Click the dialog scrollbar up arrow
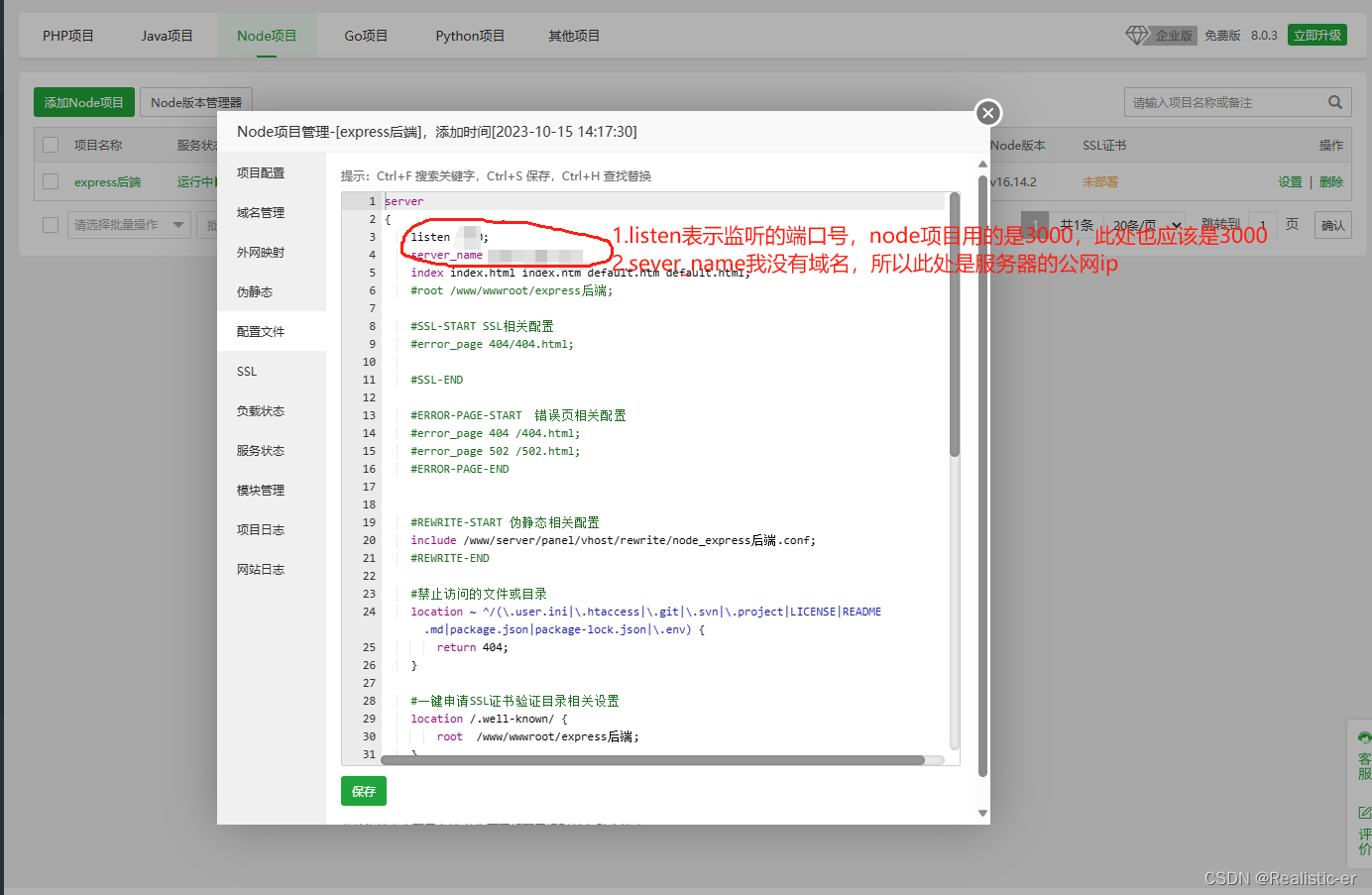 point(982,164)
